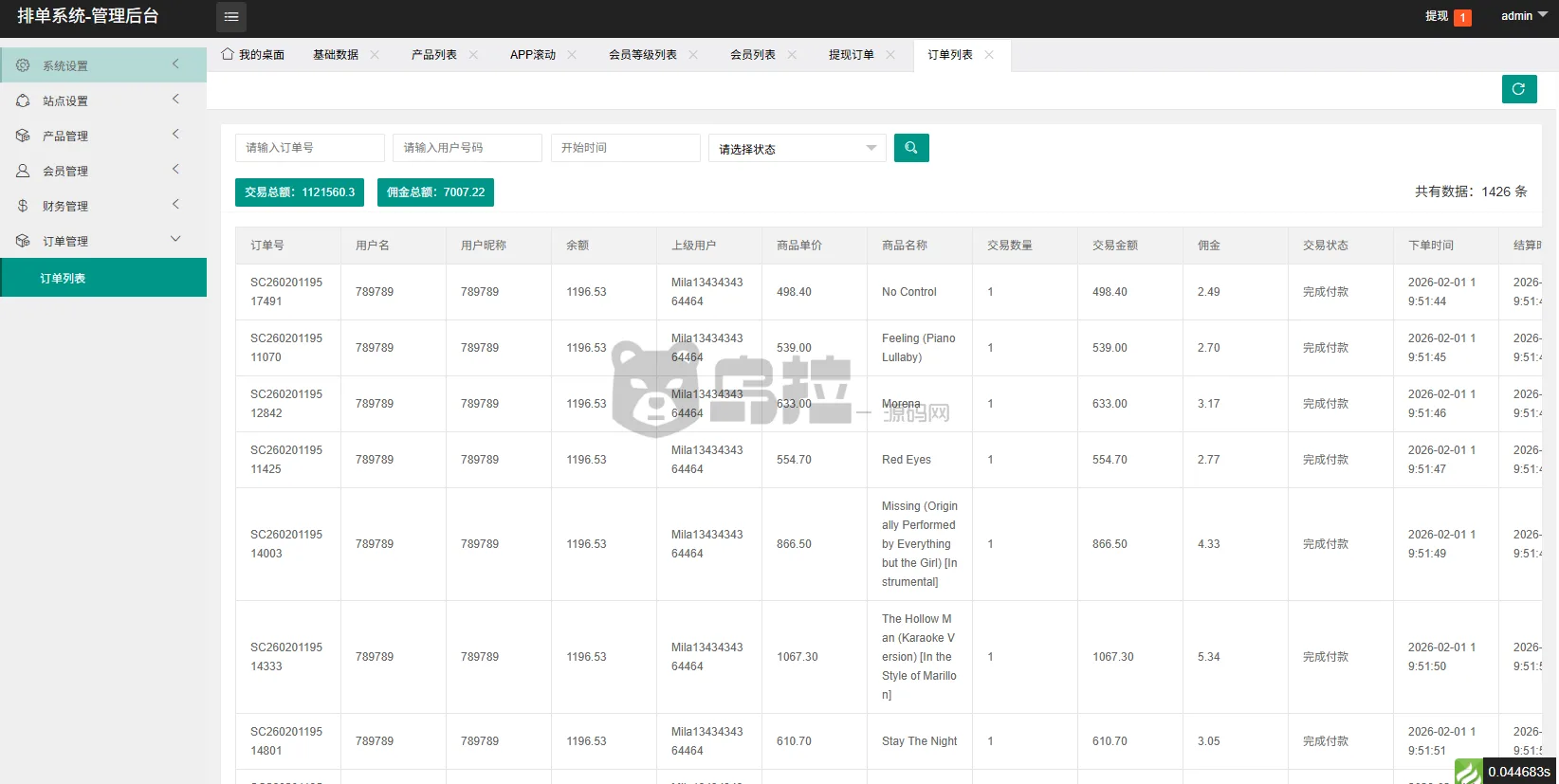
Task: Select the 订单列表 sidebar item
Action: 103,278
